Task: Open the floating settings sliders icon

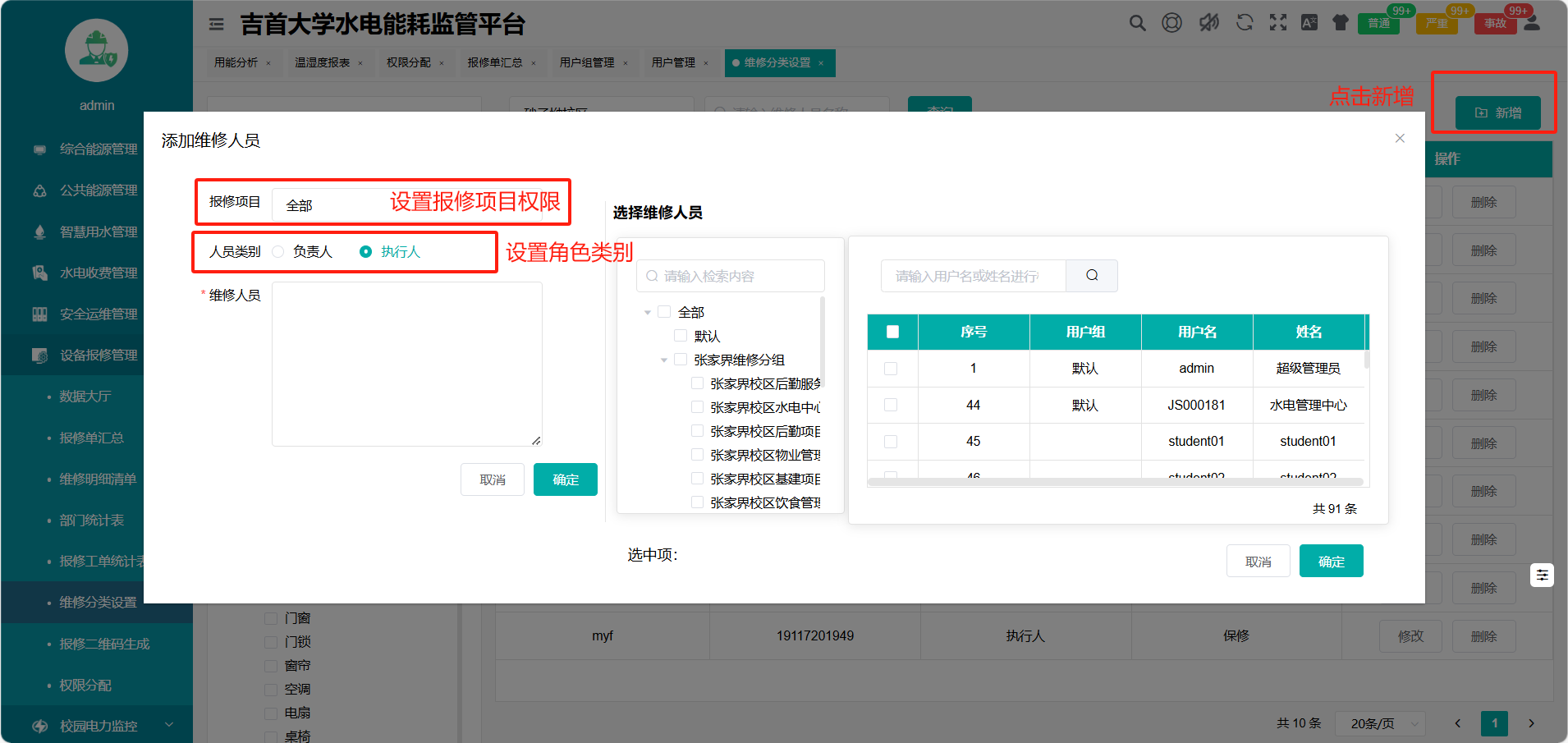Action: [x=1542, y=576]
